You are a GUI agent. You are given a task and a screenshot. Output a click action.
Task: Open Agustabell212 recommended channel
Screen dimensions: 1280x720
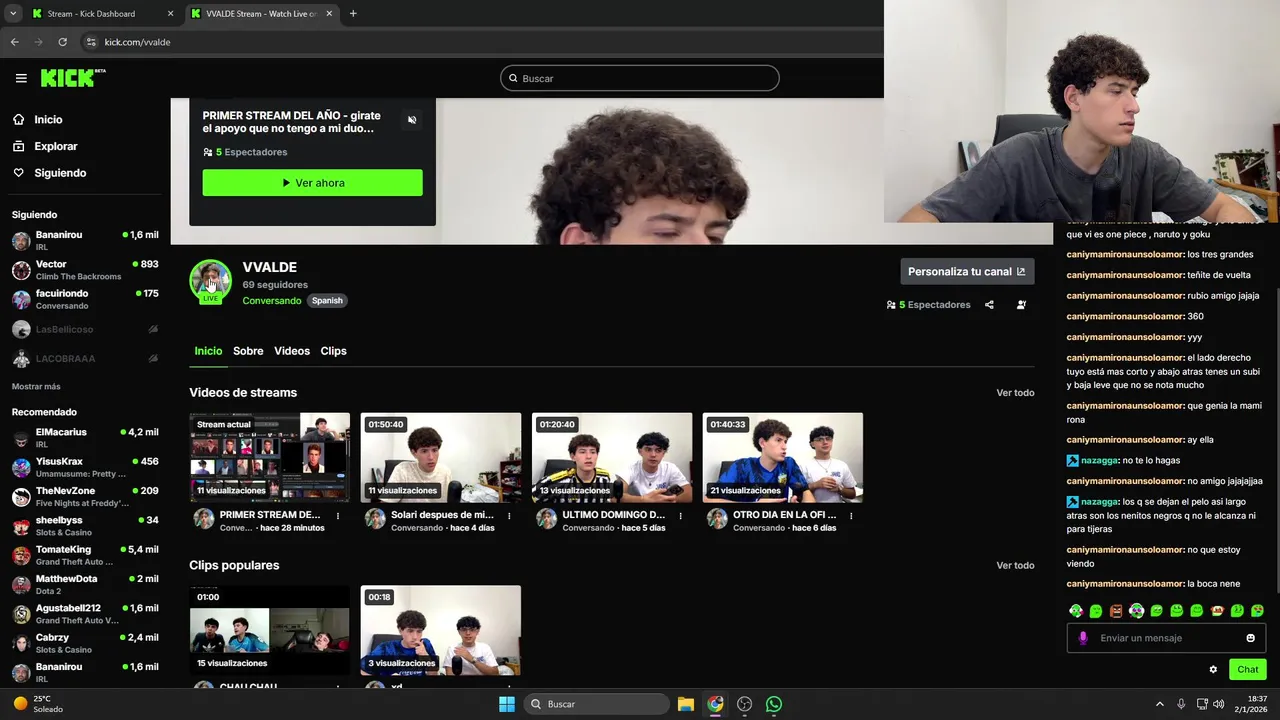point(85,614)
